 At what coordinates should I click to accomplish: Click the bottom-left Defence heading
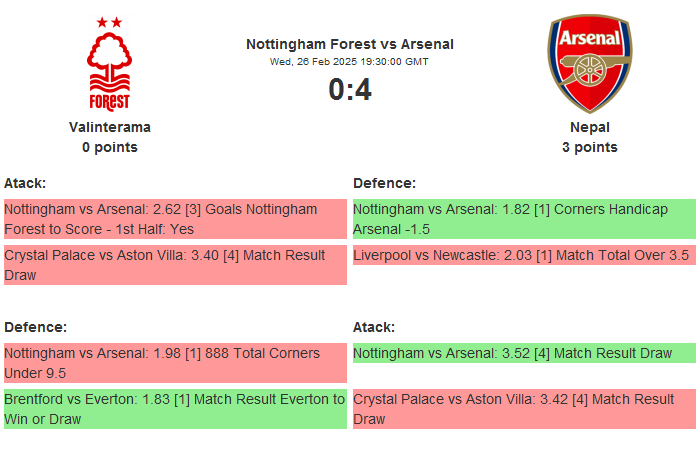point(35,327)
